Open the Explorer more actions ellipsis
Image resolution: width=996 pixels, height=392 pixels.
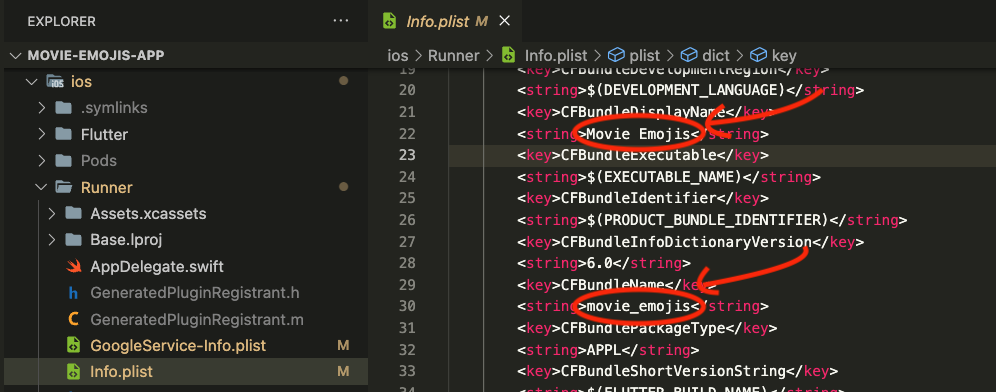coord(340,22)
